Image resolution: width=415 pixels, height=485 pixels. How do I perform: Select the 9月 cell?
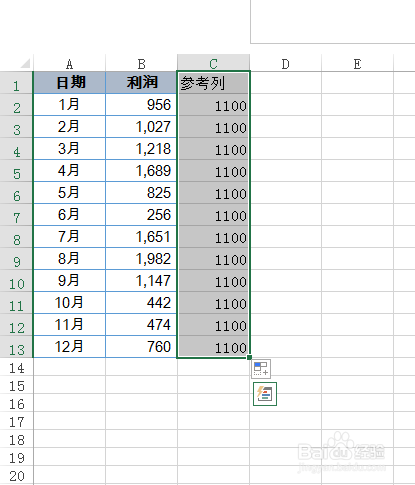tap(70, 281)
